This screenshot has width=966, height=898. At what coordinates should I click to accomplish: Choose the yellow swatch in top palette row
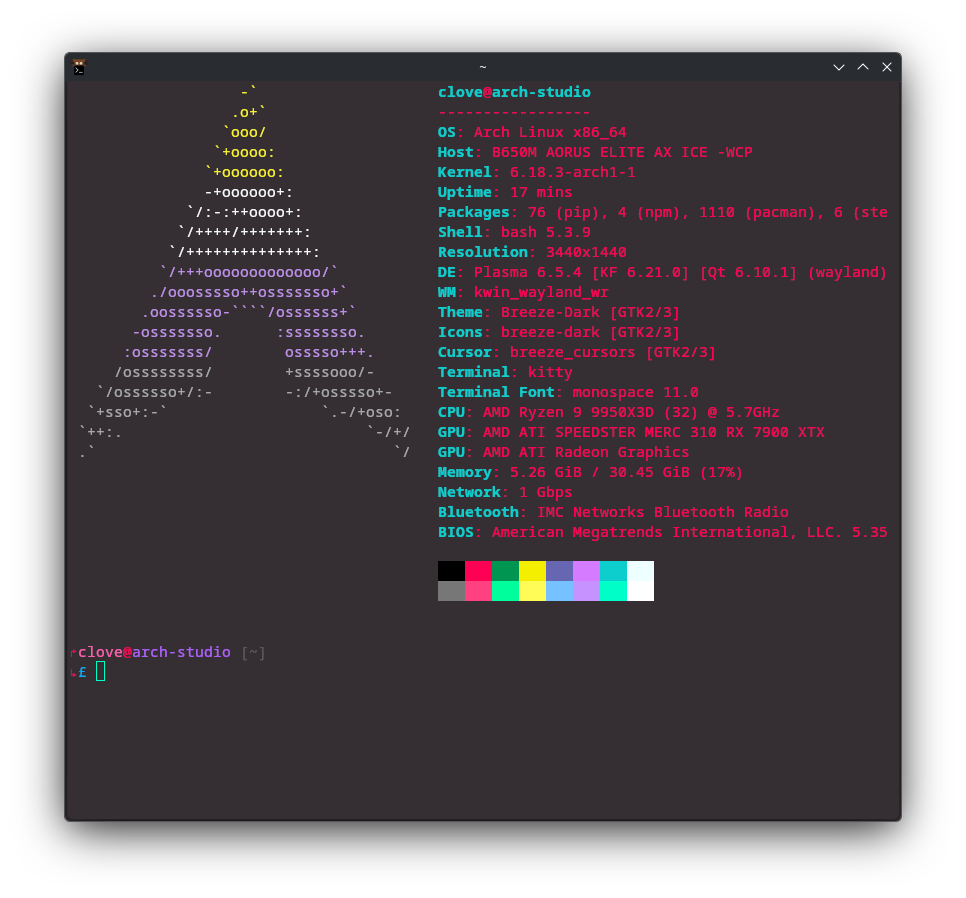click(532, 571)
